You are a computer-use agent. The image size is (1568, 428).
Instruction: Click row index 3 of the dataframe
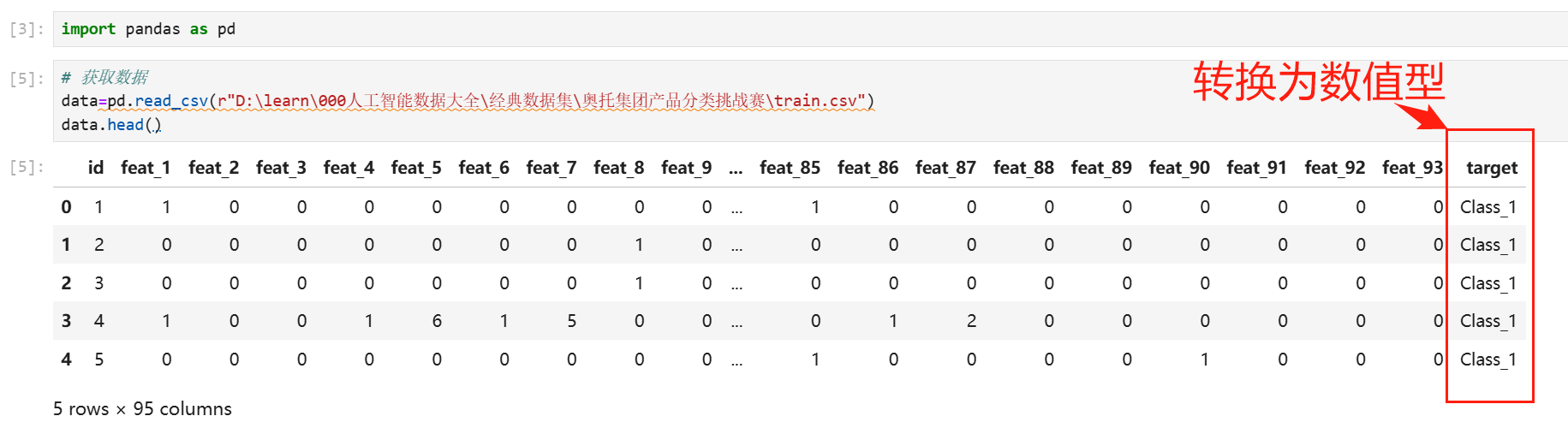pos(66,321)
